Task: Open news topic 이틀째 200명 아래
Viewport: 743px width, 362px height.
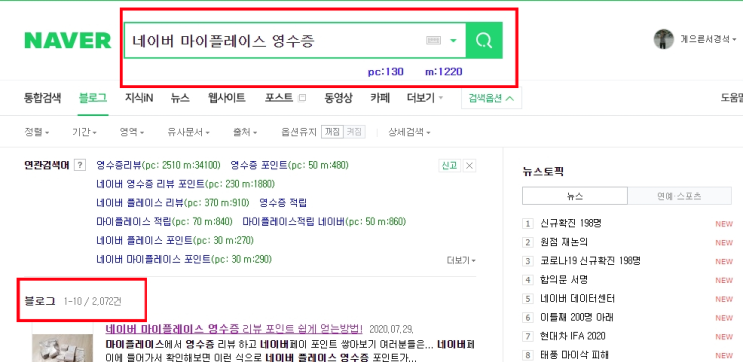Action: point(577,317)
